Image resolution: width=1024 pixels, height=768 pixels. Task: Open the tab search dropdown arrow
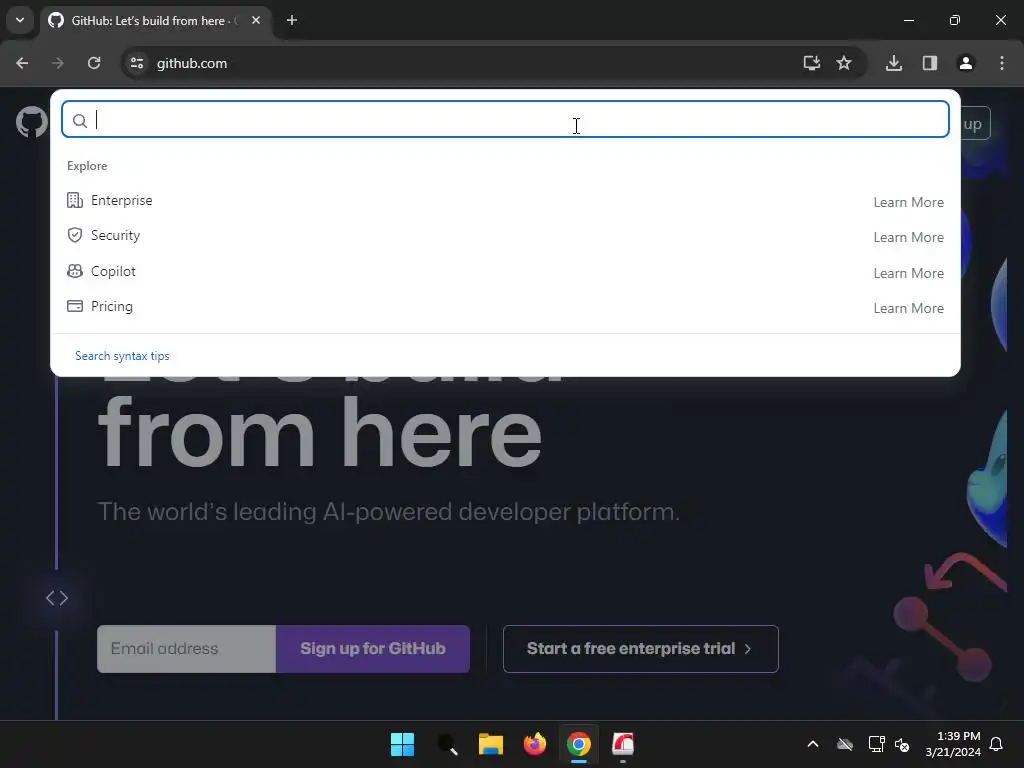[20, 20]
